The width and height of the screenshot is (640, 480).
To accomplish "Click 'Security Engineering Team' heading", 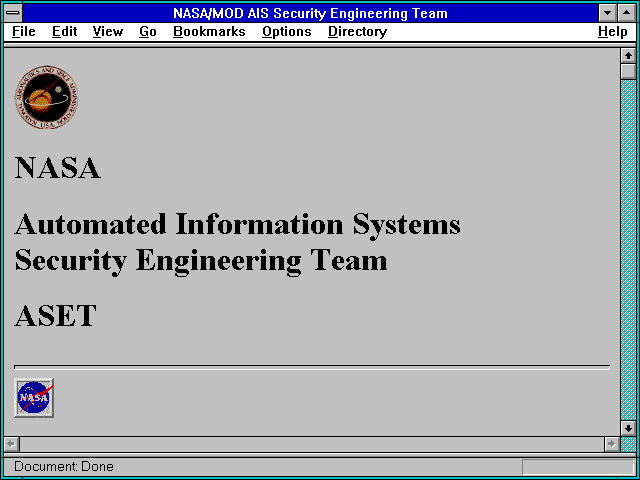I will point(201,262).
